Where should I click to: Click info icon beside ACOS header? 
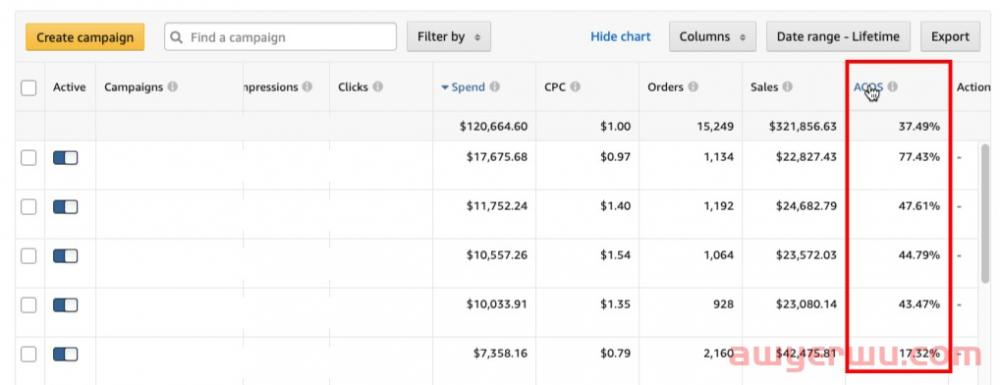click(x=892, y=87)
